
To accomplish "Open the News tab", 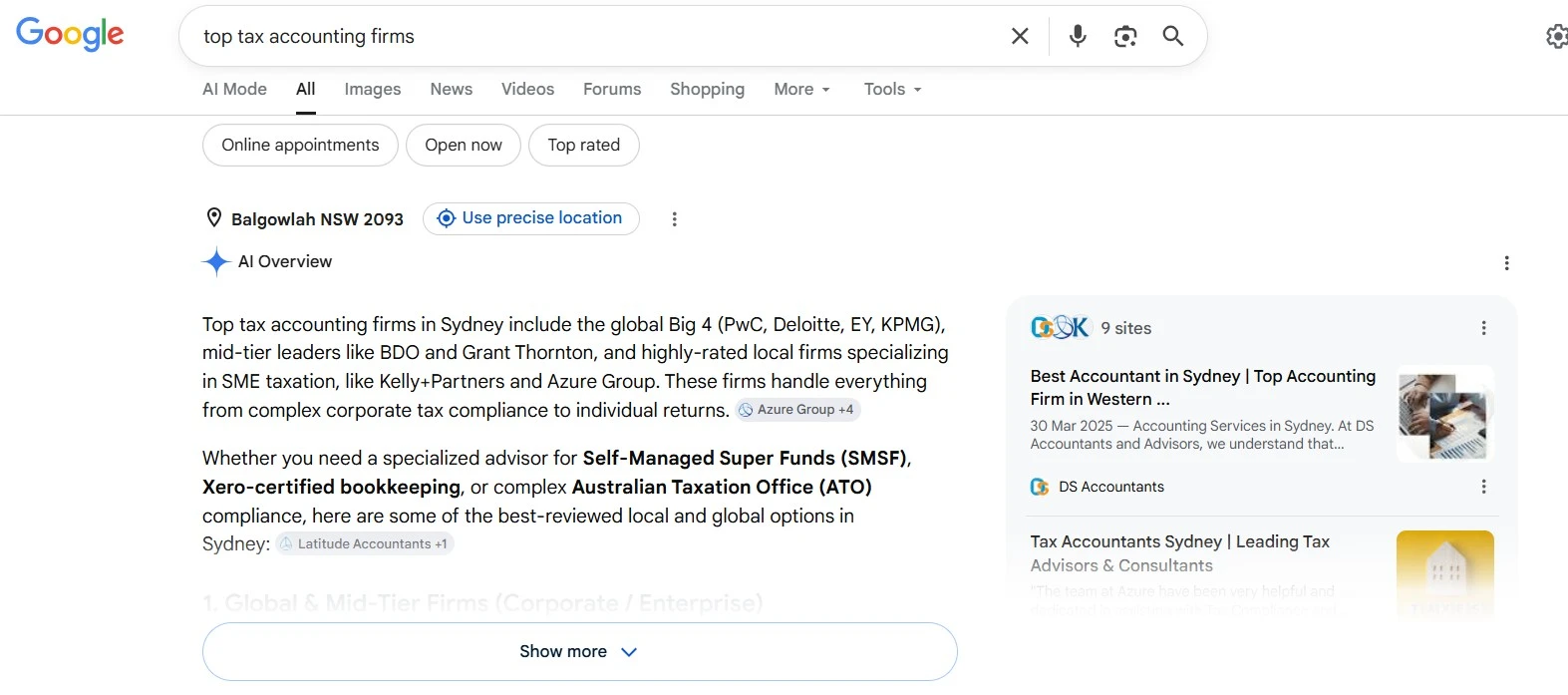I will 452,89.
